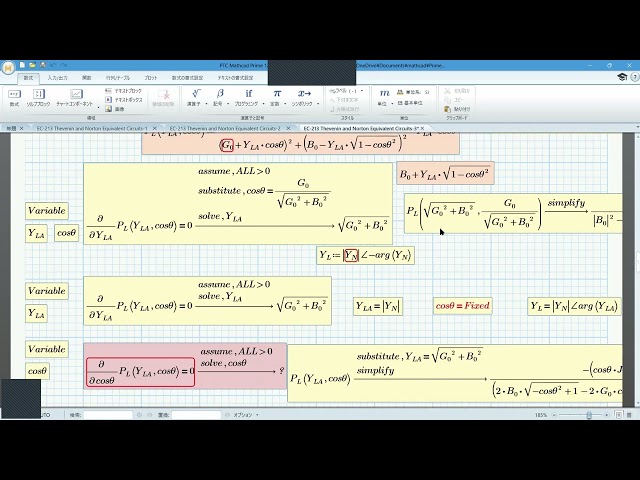Click the Save quick-access icon
Image resolution: width=640 pixels, height=480 pixels.
pyautogui.click(x=42, y=65)
